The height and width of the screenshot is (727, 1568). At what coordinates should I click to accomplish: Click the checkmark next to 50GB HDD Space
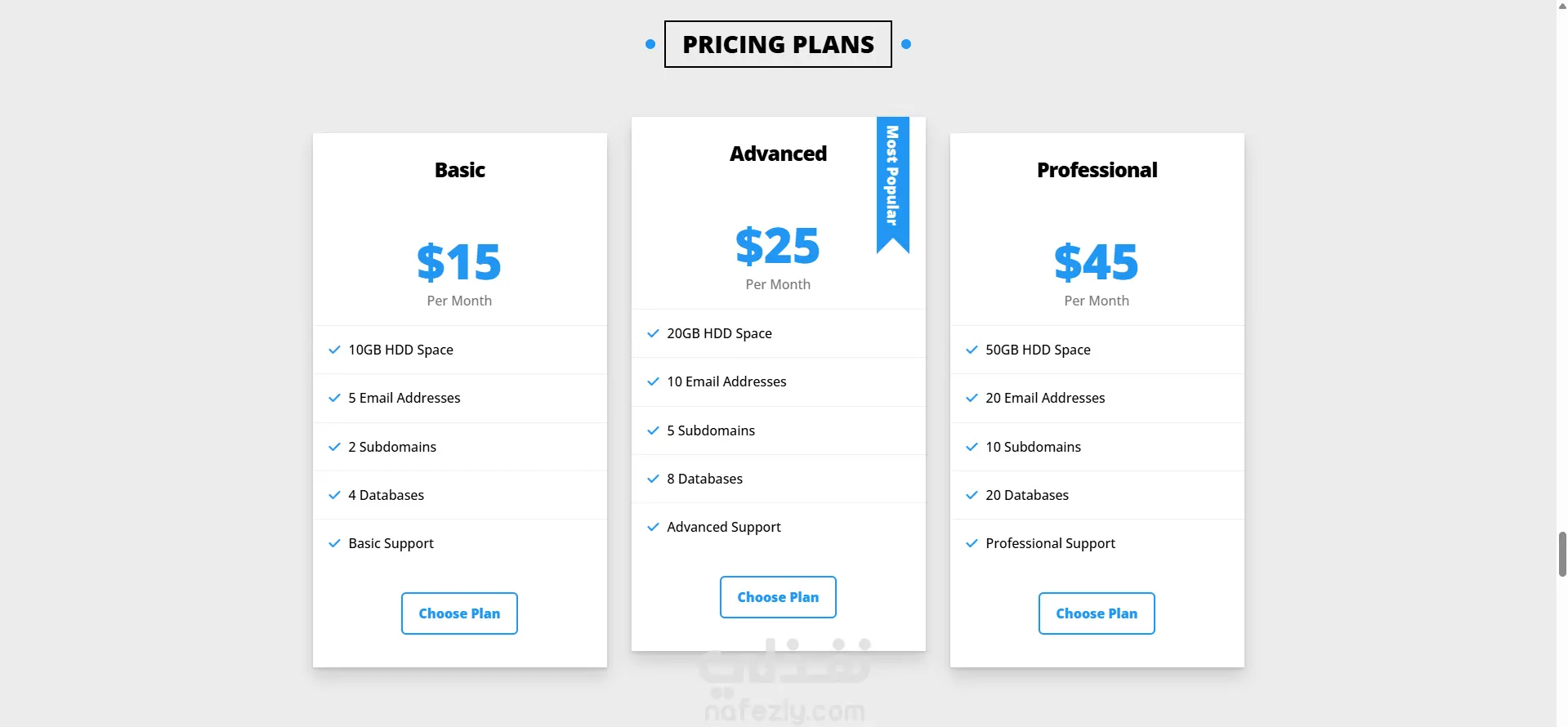click(x=972, y=350)
